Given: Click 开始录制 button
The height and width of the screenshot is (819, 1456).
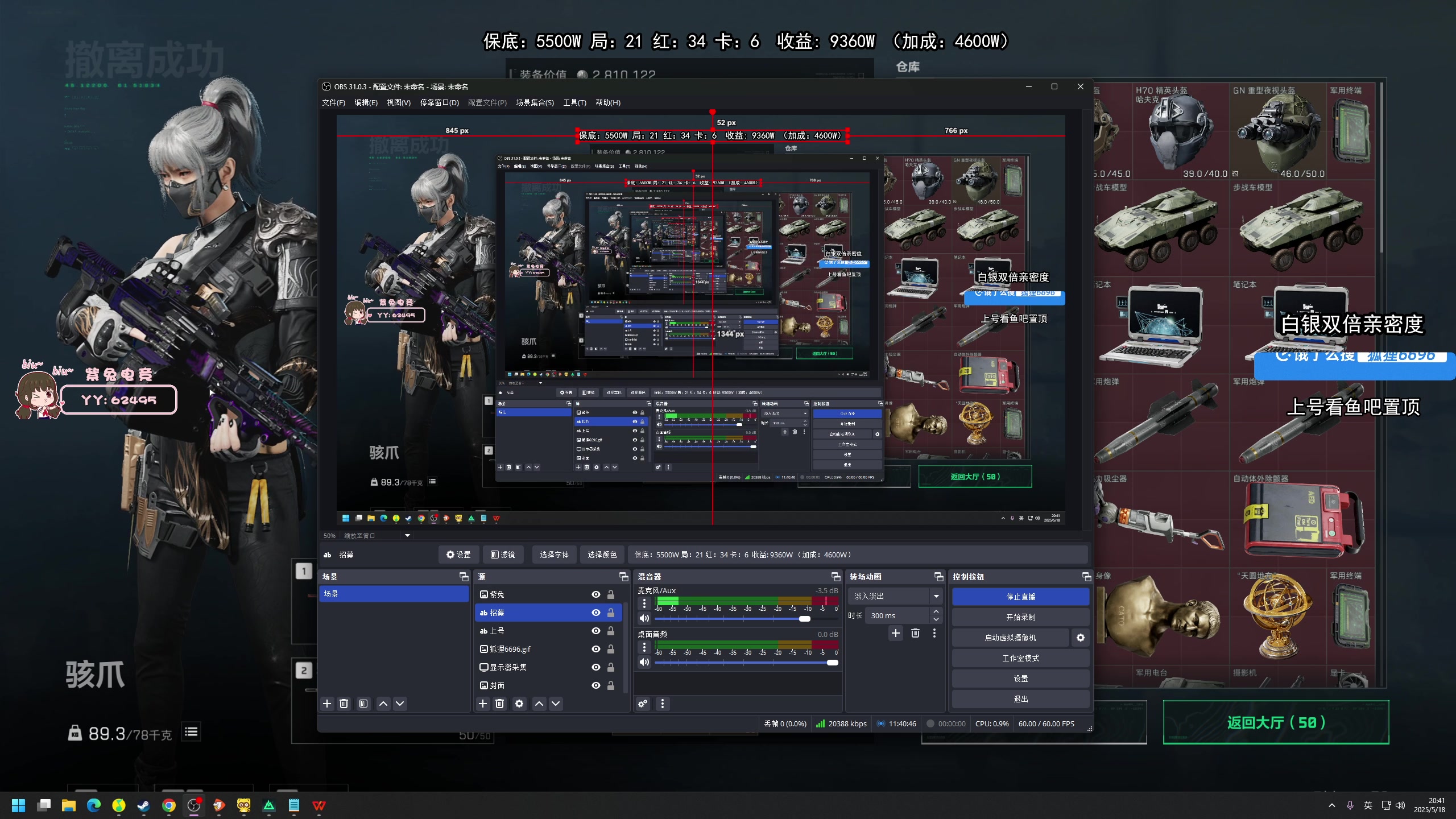Looking at the screenshot, I should click(x=1021, y=617).
